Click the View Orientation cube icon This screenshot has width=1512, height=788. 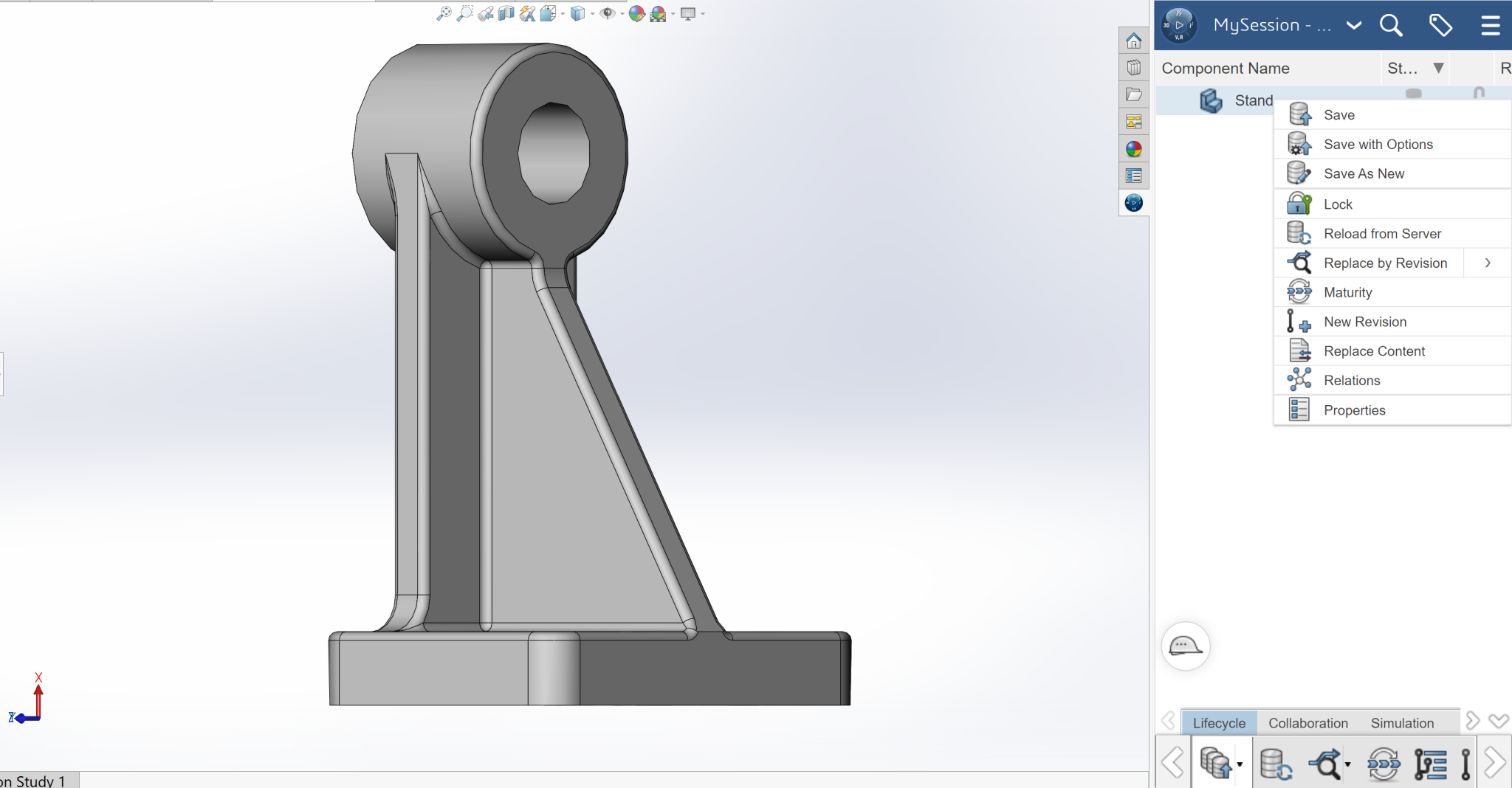pos(548,13)
